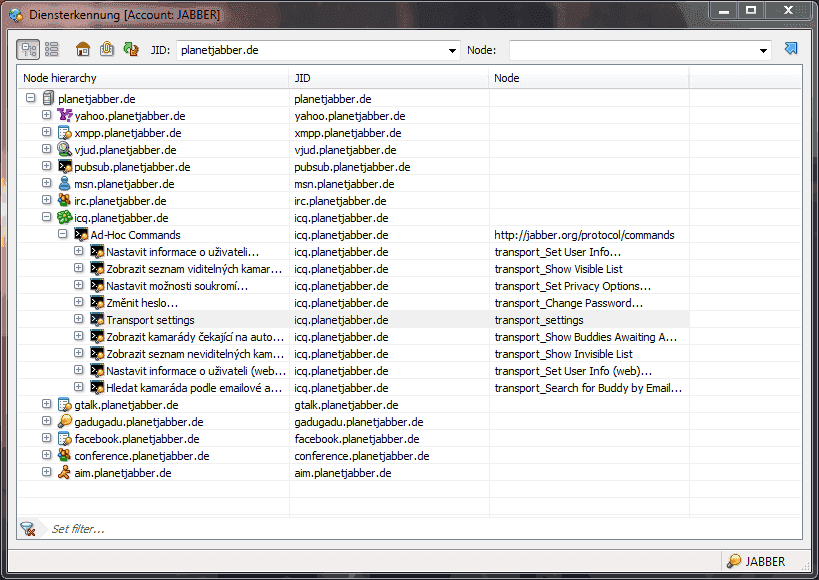
Task: Expand aim.planetjabber.de node
Action: point(46,472)
